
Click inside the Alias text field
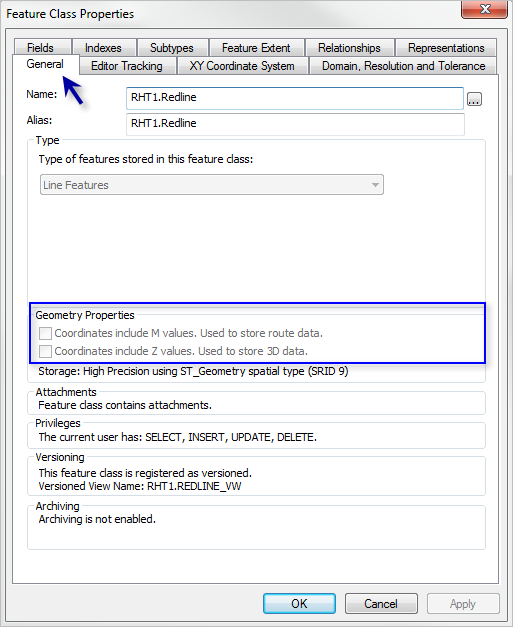pyautogui.click(x=295, y=124)
